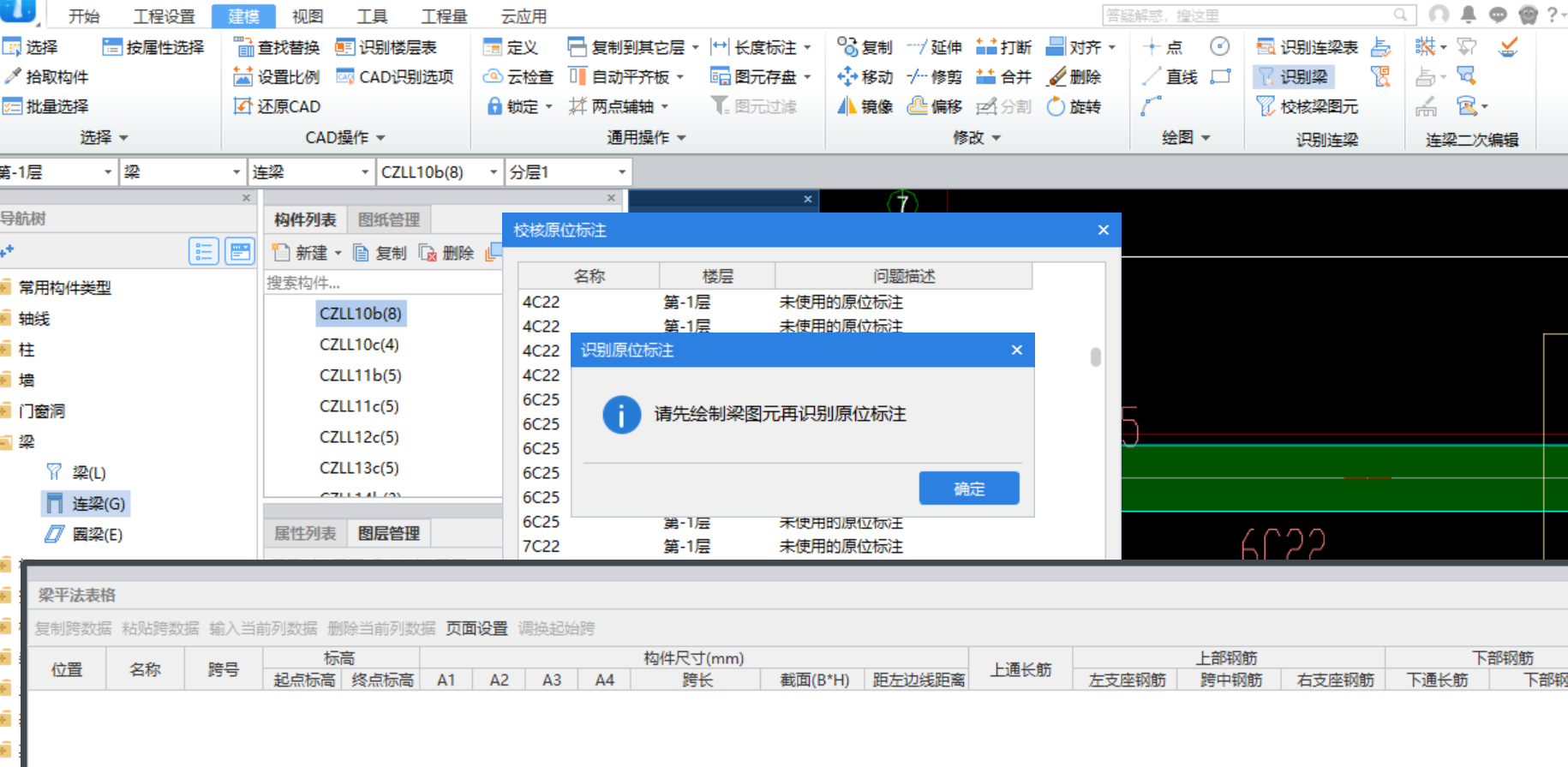Click the 答疑解惑 search box
Viewport: 1568px width, 767px height.
(1258, 15)
